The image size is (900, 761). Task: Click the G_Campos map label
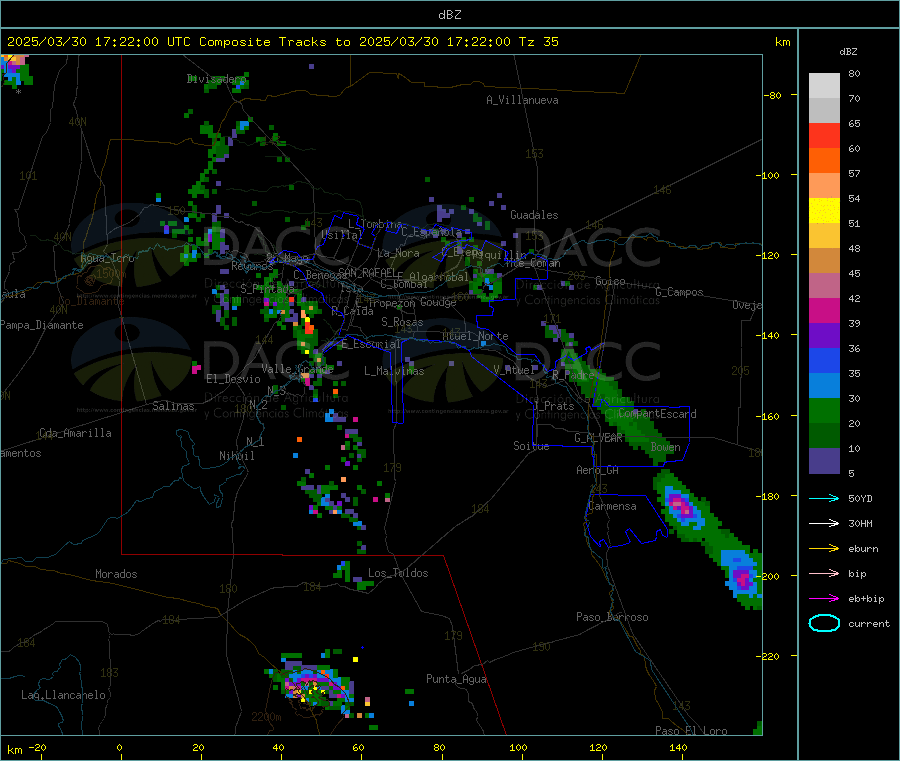click(679, 292)
